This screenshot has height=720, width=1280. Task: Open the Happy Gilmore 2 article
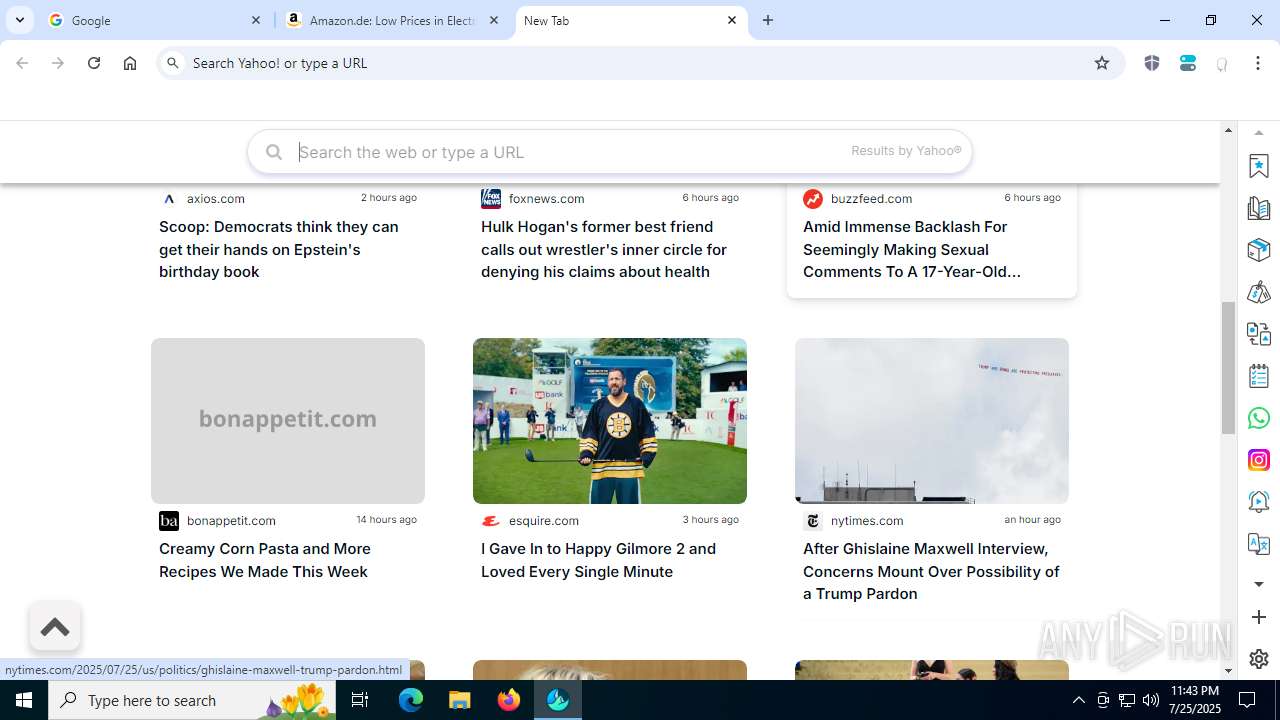[x=599, y=560]
